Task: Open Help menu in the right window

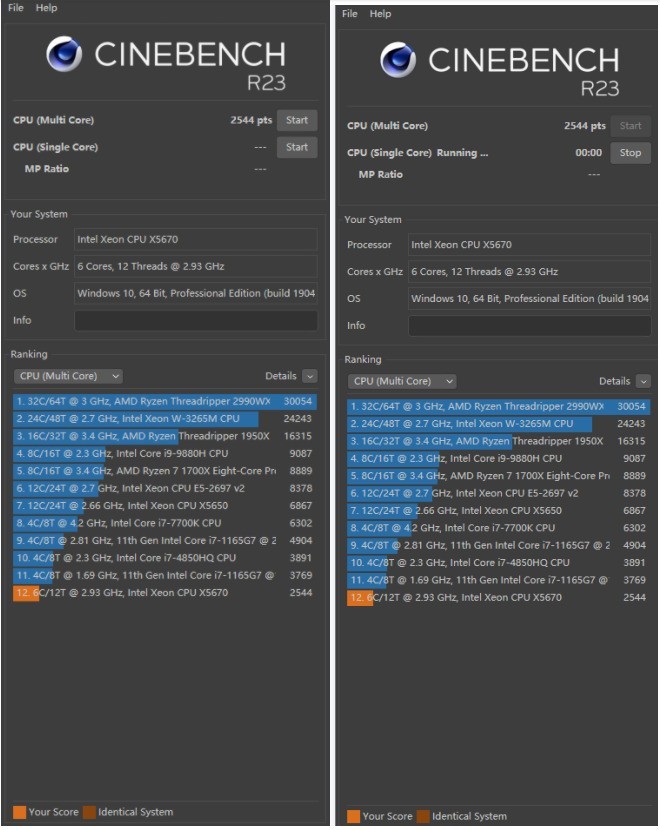Action: coord(380,14)
